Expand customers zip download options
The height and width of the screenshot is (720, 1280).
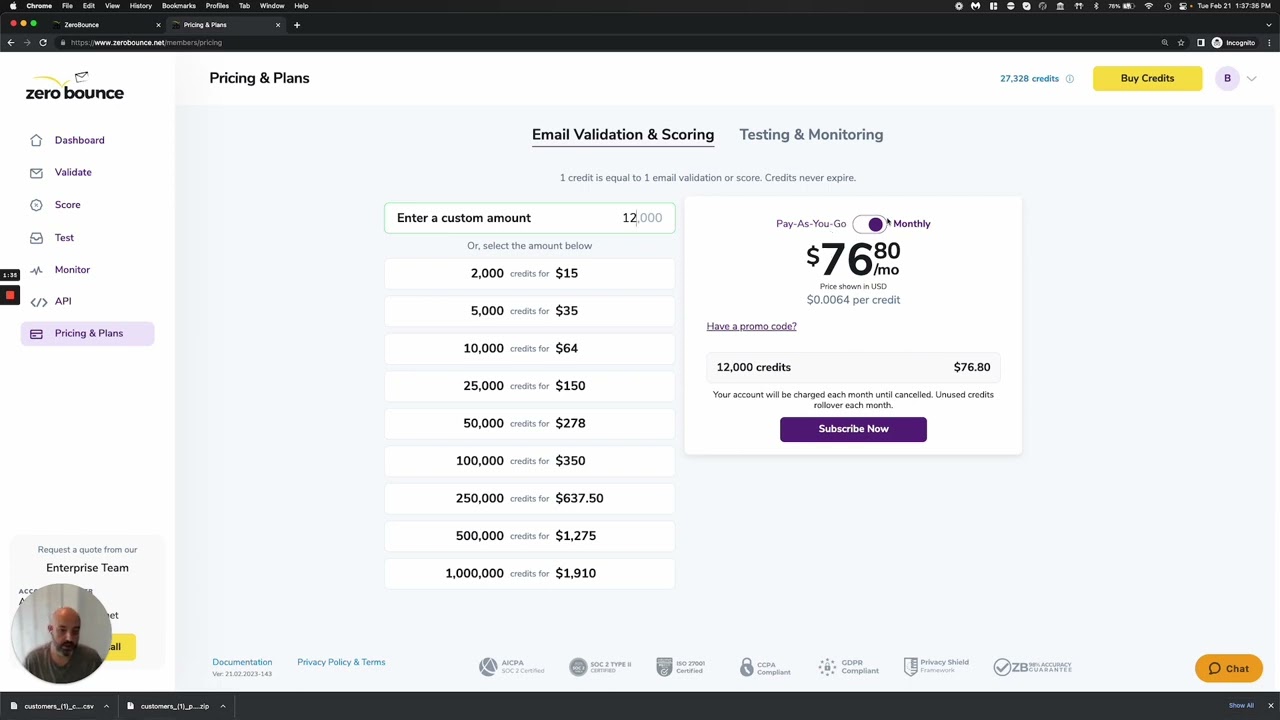pos(222,706)
